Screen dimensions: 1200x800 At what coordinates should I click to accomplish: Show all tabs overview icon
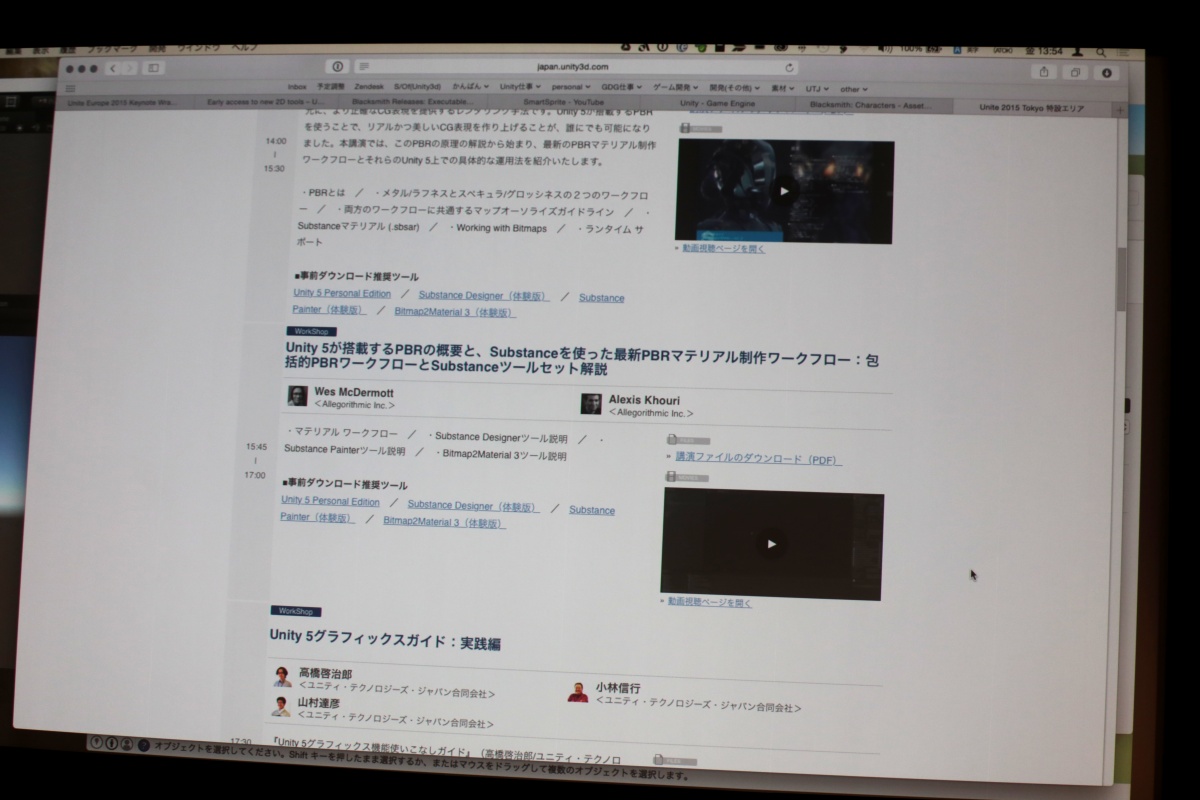1075,72
